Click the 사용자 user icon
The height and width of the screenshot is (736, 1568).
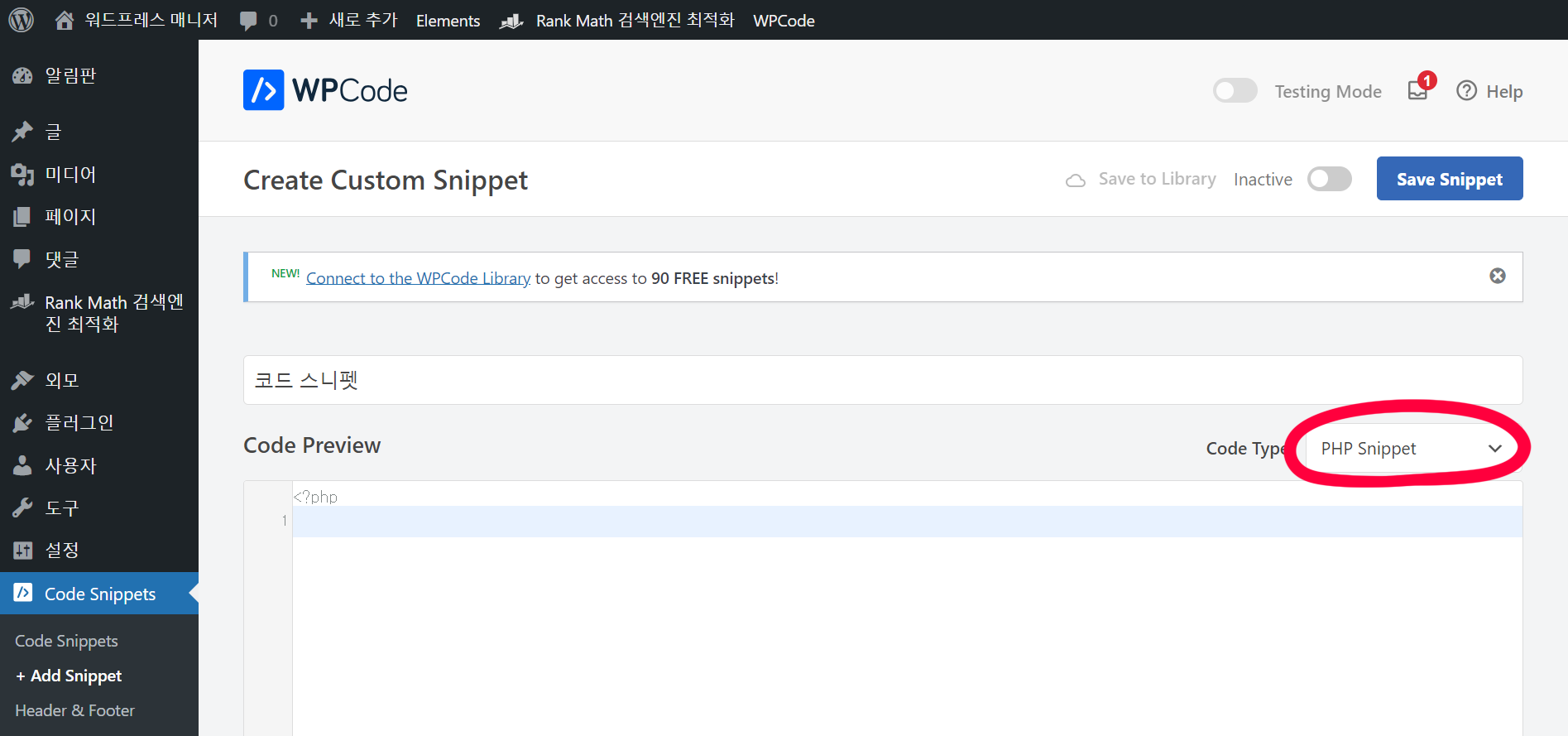tap(22, 465)
